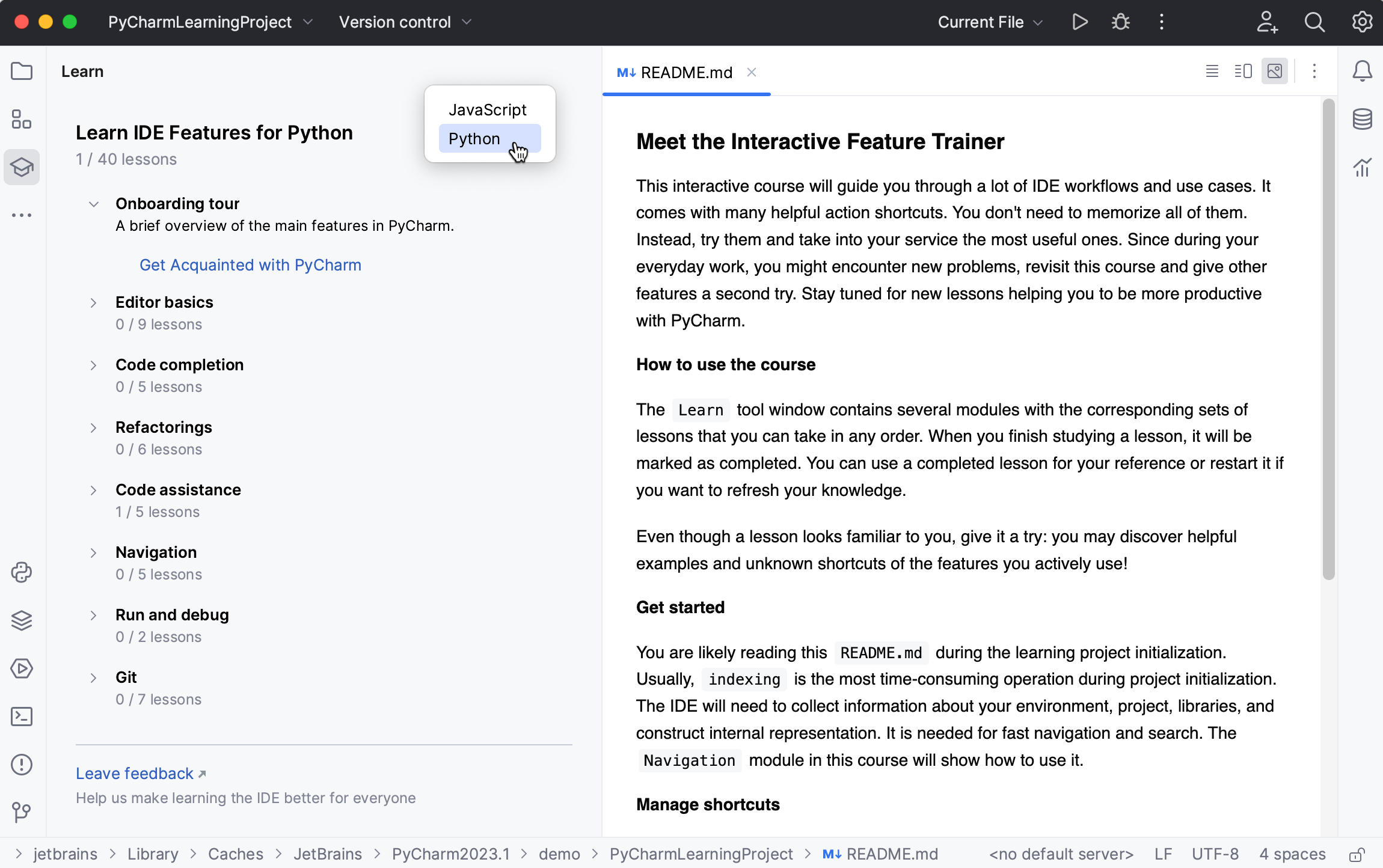The width and height of the screenshot is (1383, 868).
Task: Select the README.md editor tab
Action: pos(686,72)
